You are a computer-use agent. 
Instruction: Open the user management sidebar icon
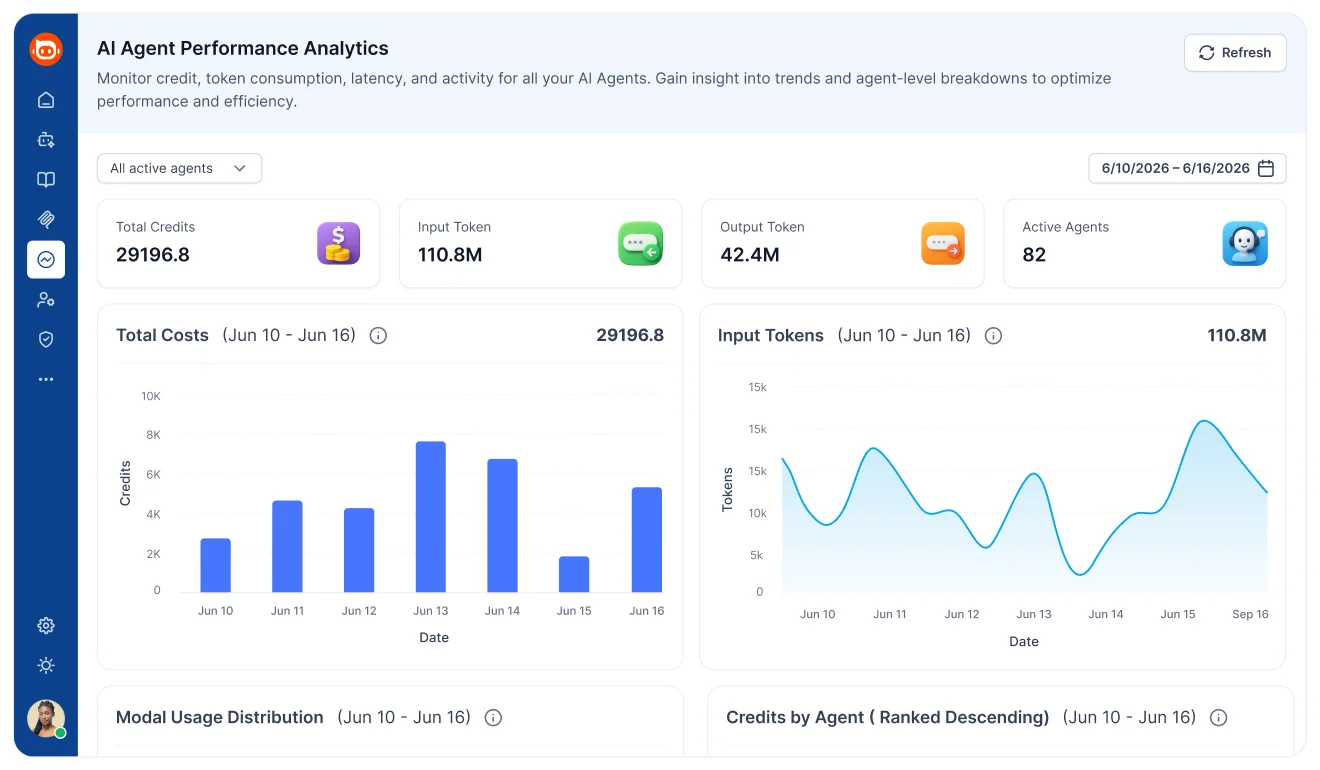pos(46,300)
